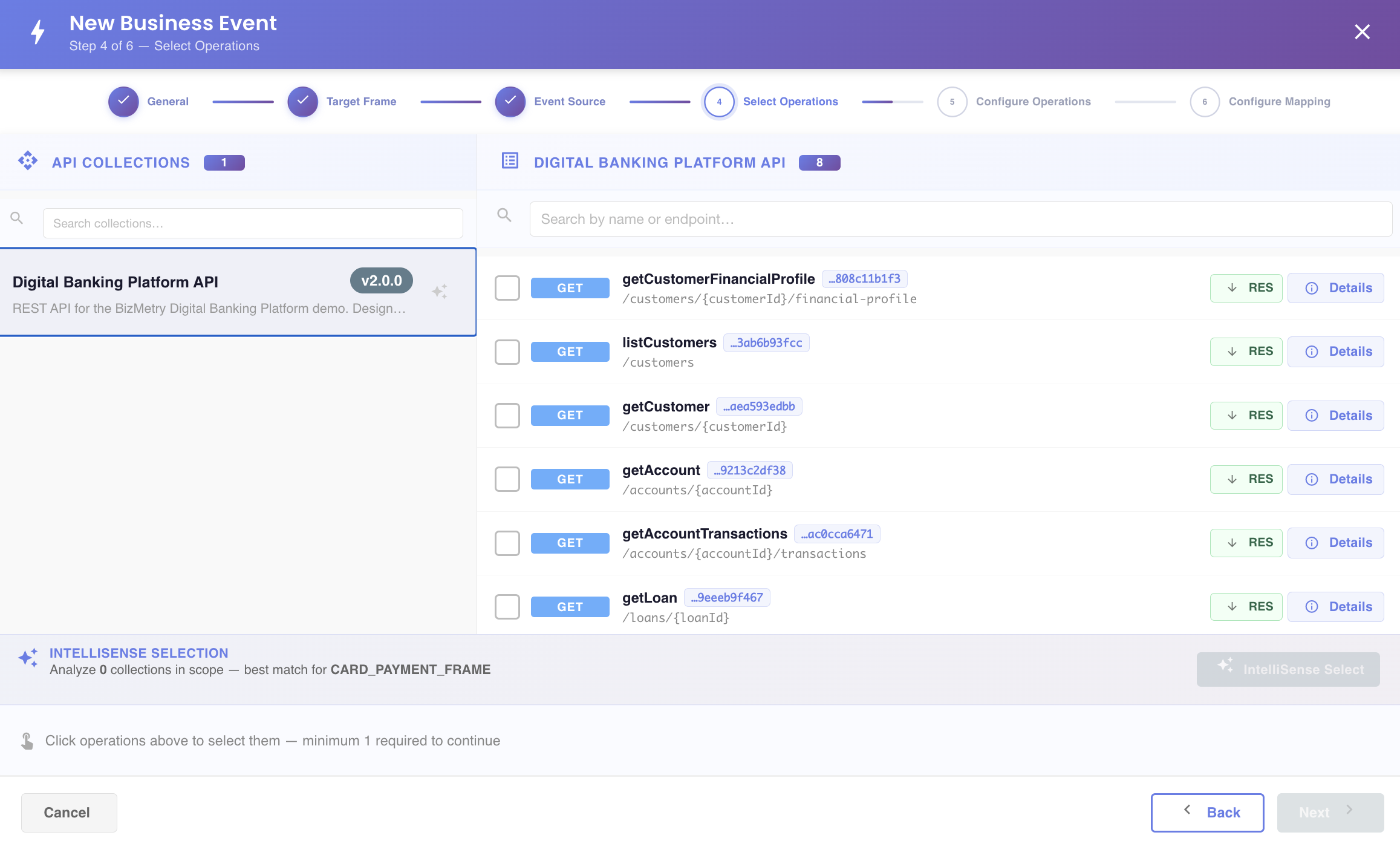The height and width of the screenshot is (841, 1400).
Task: Check the getLoan operation checkbox
Action: (507, 607)
